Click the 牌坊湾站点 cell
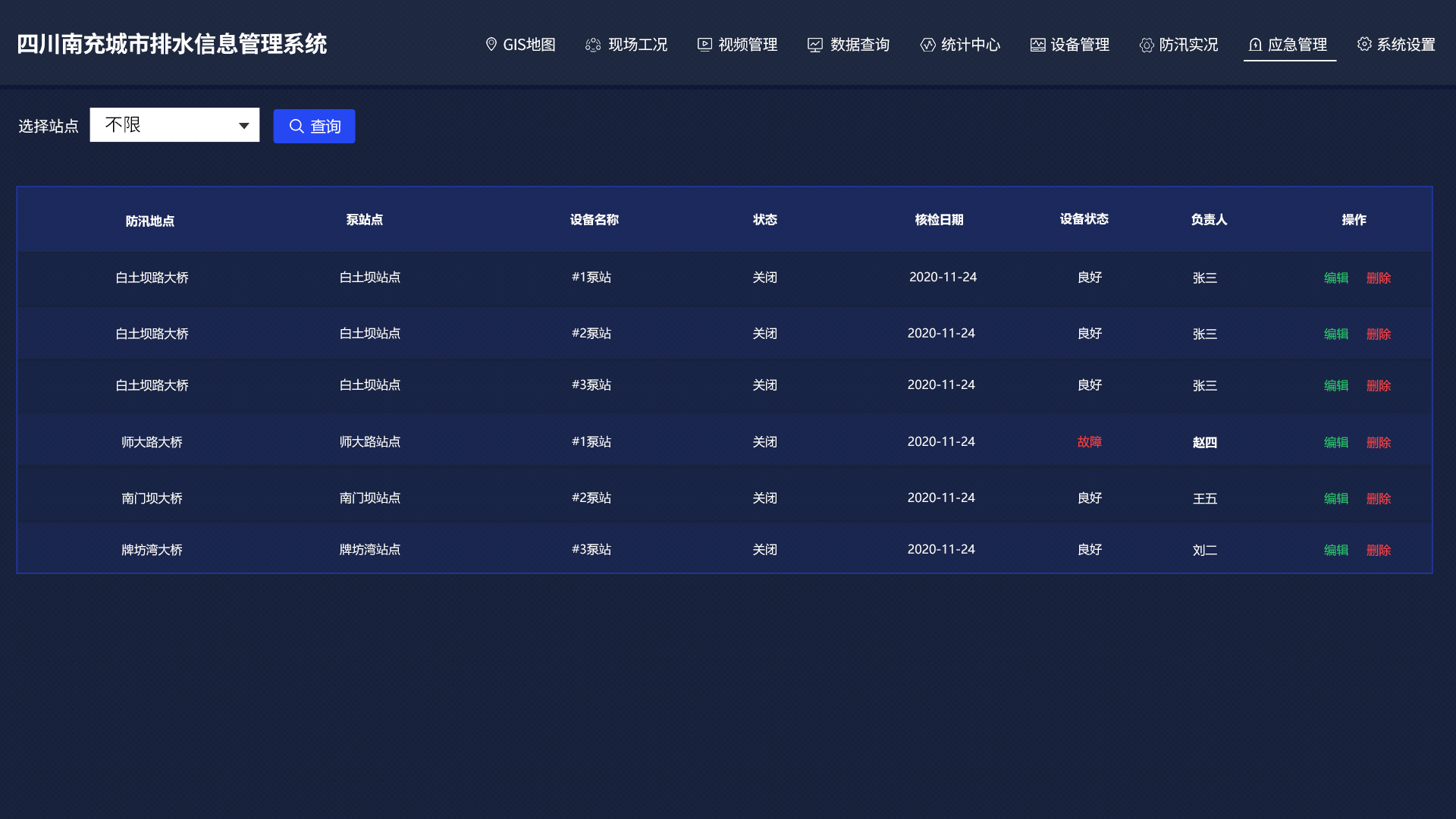This screenshot has height=819, width=1456. coord(370,550)
